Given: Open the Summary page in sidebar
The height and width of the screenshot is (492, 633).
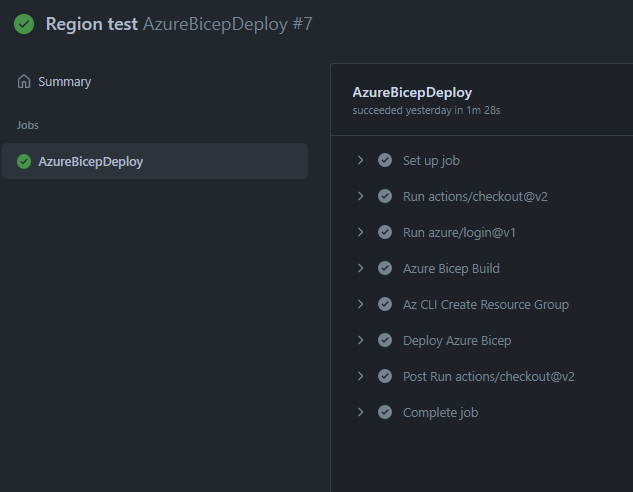Looking at the screenshot, I should [64, 82].
